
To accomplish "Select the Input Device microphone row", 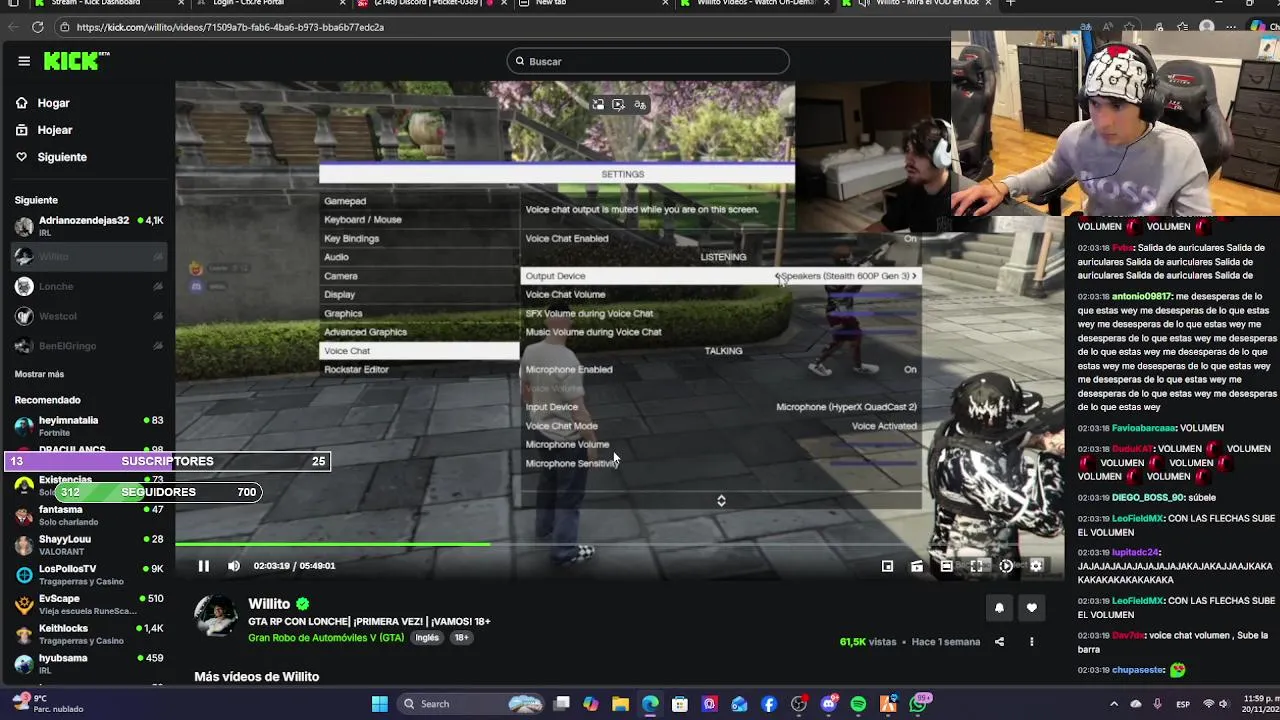I will tap(721, 407).
